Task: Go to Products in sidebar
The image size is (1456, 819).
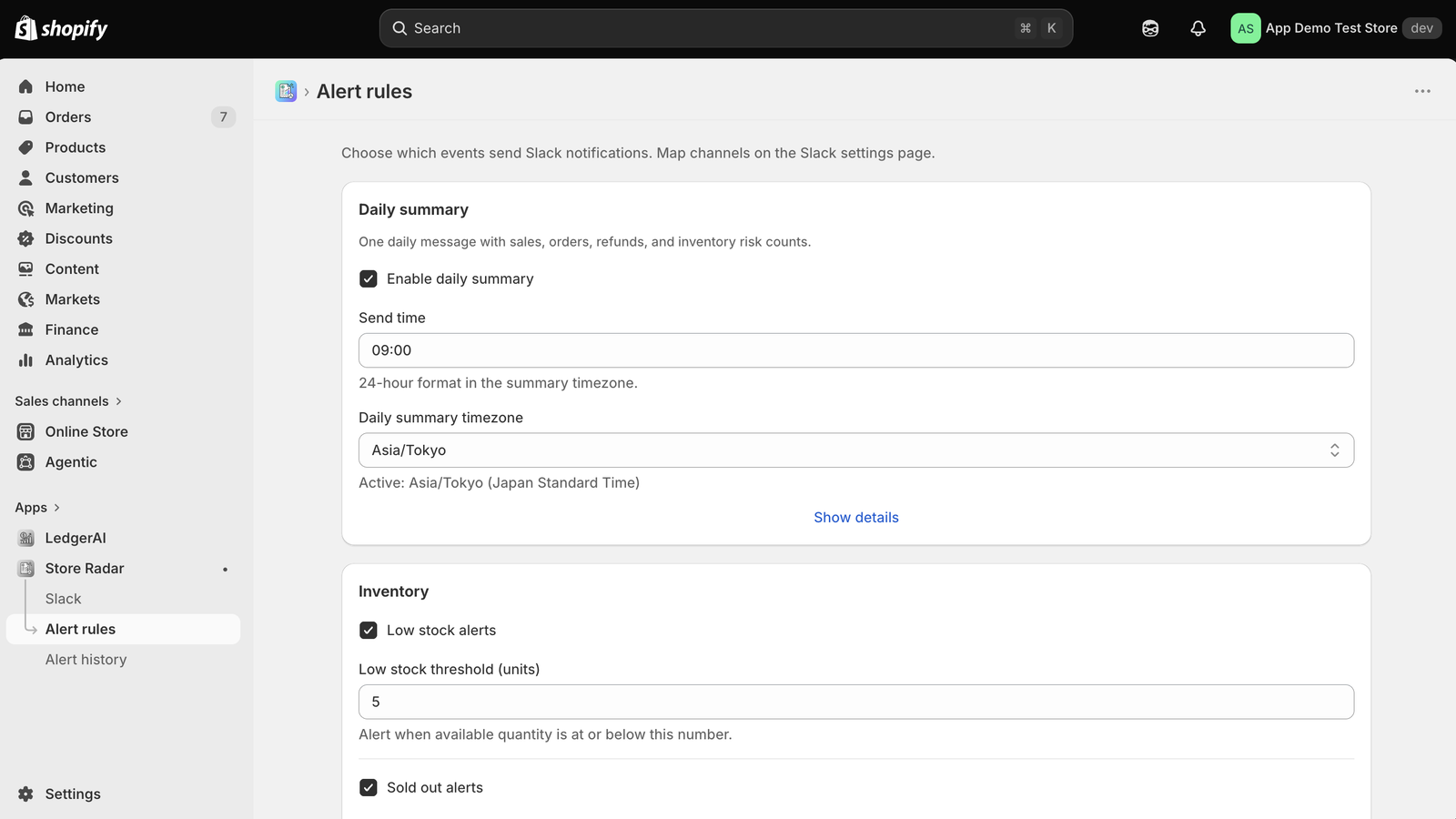Action: [x=76, y=147]
